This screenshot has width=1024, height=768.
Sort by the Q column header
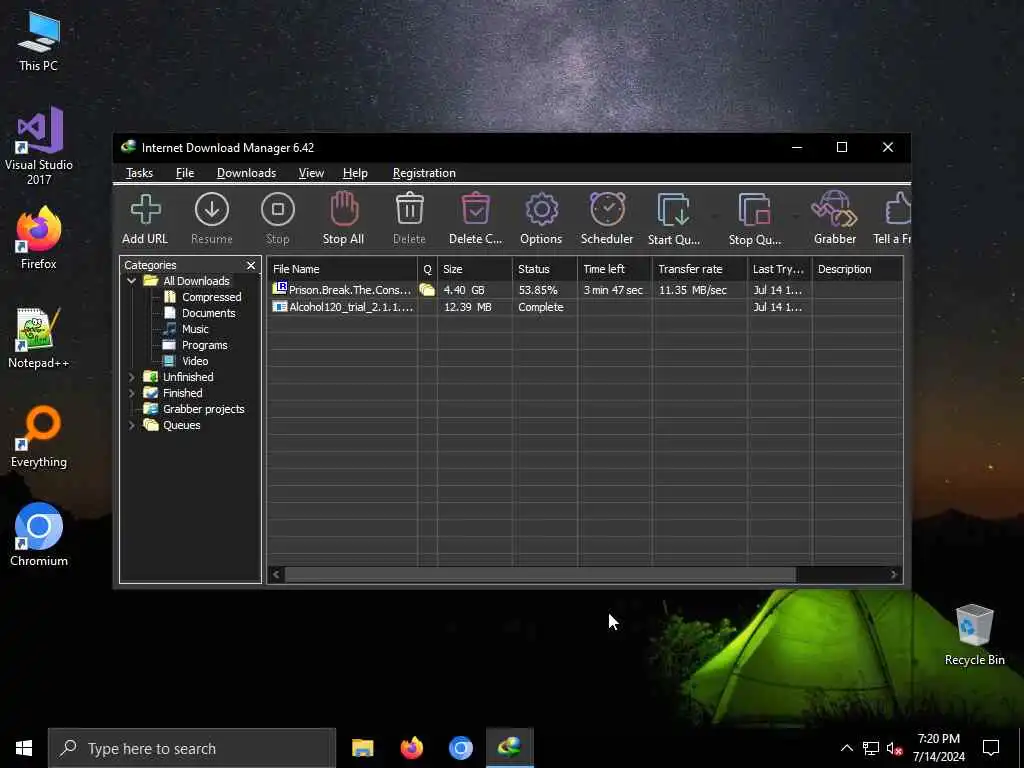click(427, 269)
